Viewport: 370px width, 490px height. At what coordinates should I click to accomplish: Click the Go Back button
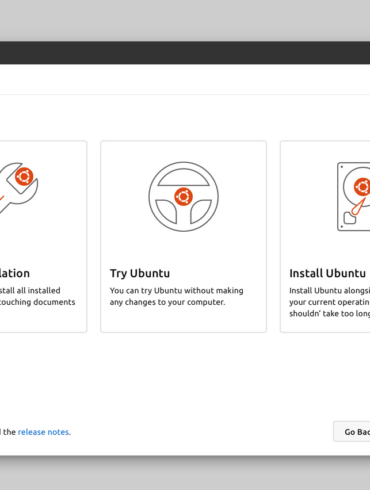[352, 432]
